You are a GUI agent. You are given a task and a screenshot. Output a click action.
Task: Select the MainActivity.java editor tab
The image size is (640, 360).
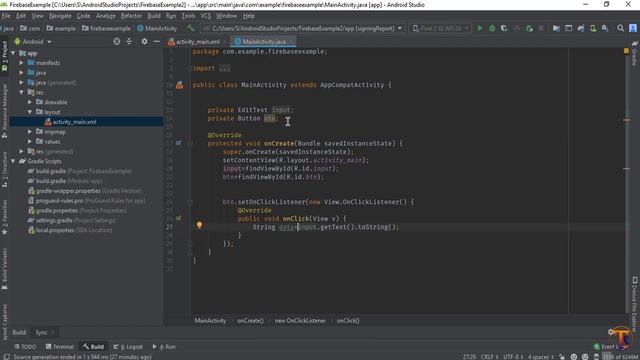point(264,42)
